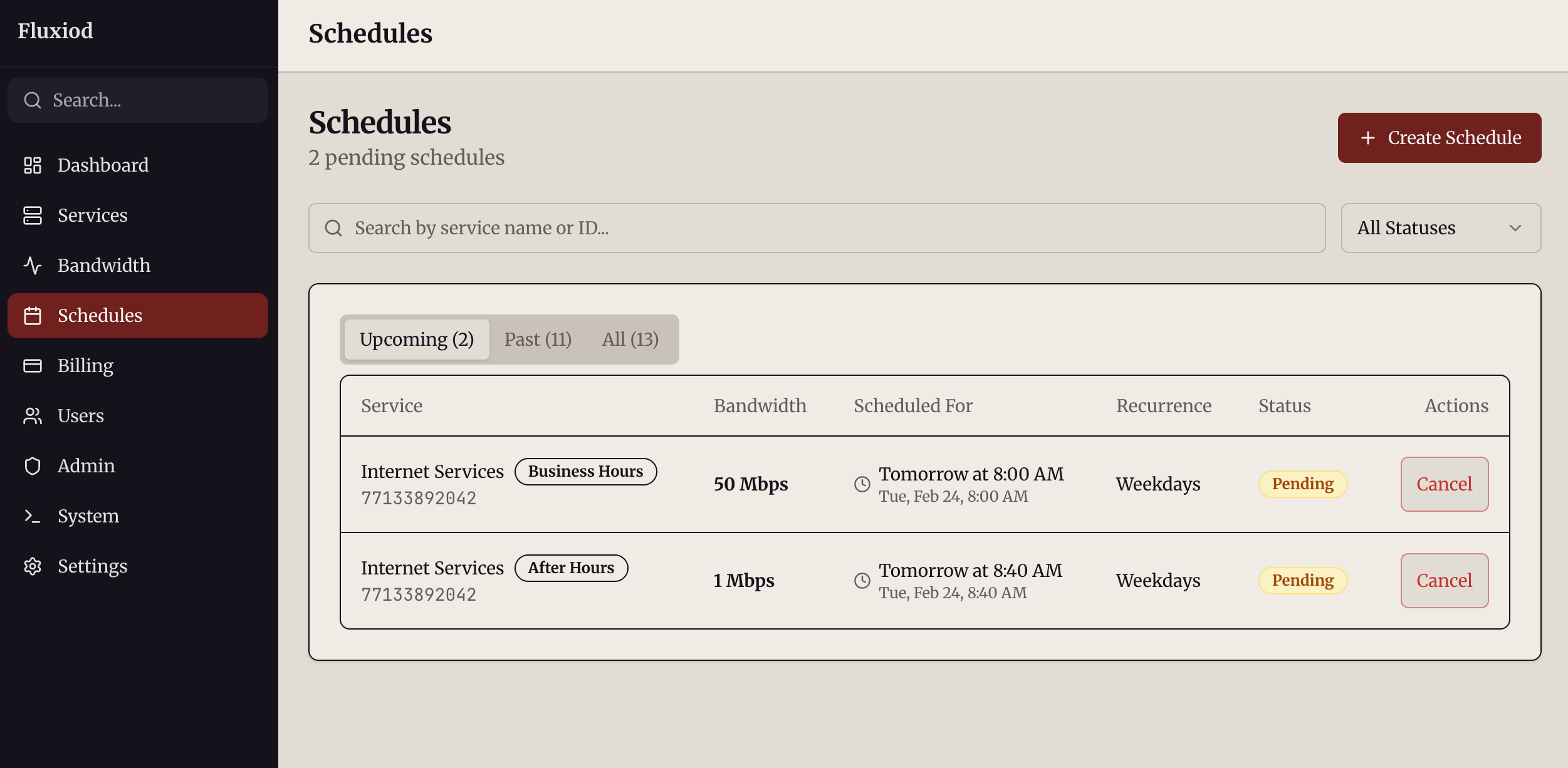This screenshot has height=768, width=1568.
Task: Click the System terminal icon
Action: pyautogui.click(x=33, y=516)
